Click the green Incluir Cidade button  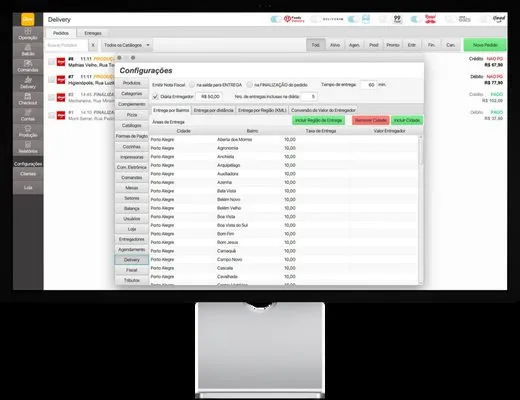tap(407, 120)
